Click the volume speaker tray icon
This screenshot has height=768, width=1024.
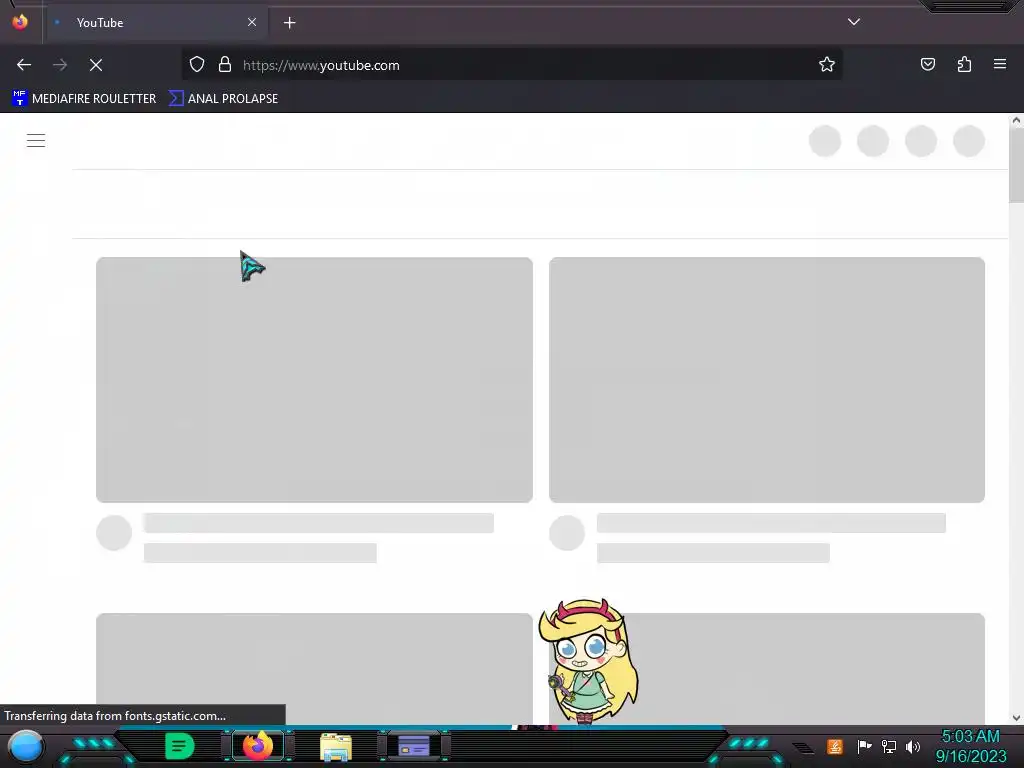913,746
